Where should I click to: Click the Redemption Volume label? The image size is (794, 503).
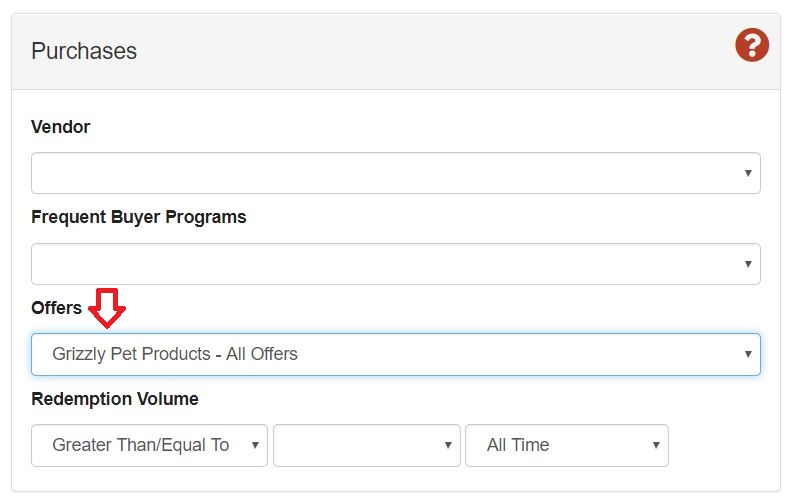click(115, 399)
